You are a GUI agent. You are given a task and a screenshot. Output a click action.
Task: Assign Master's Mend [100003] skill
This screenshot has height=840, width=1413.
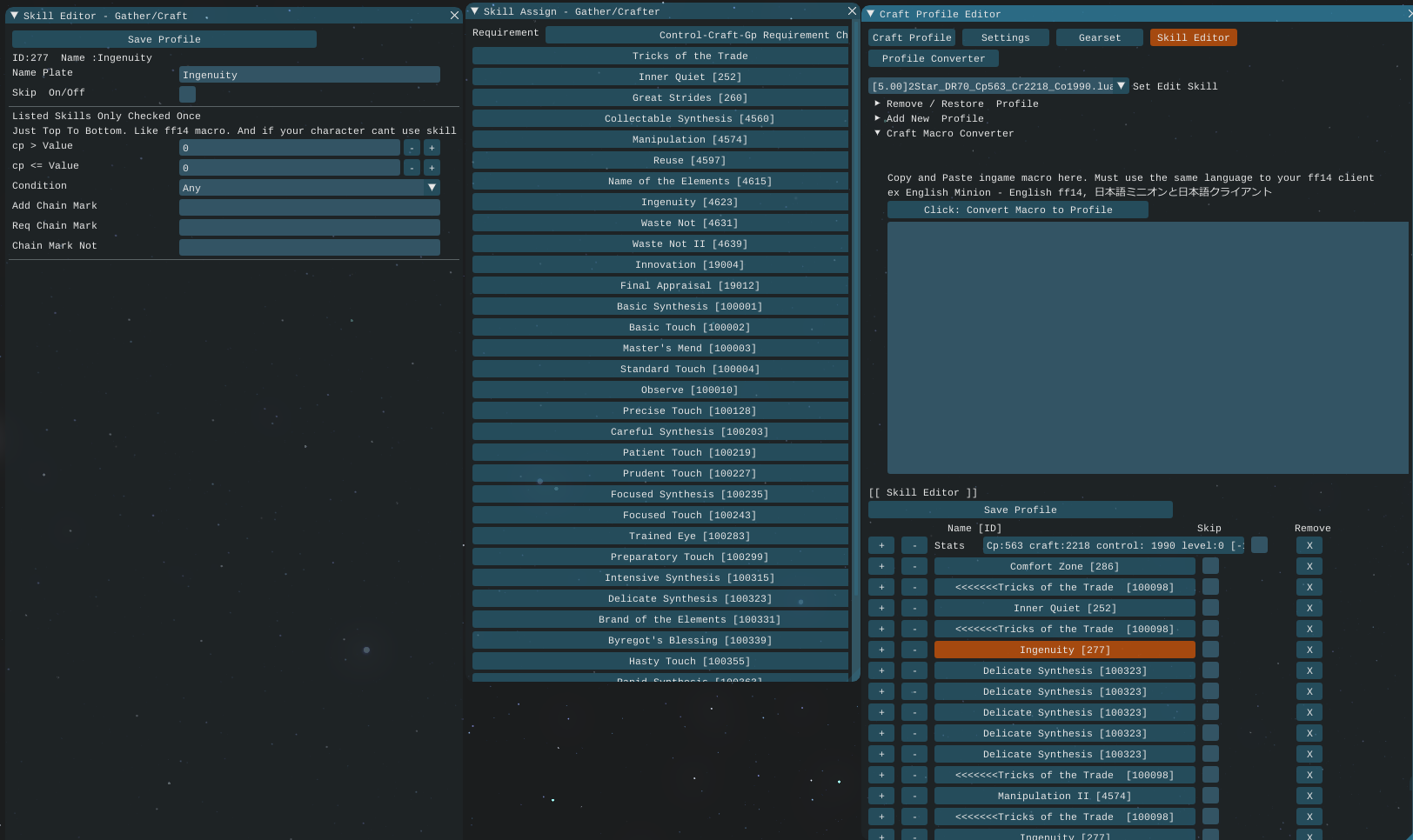[x=660, y=348]
